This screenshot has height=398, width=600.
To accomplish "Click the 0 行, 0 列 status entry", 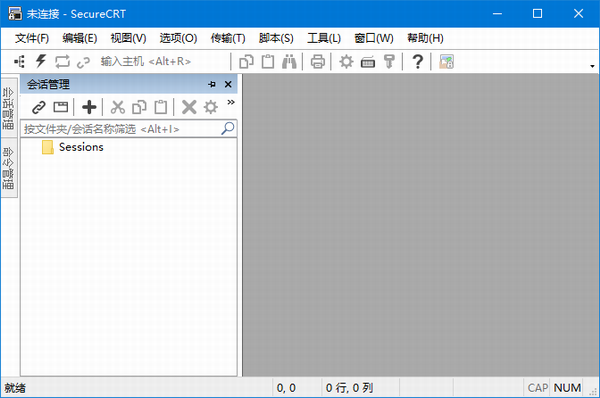I will [349, 388].
